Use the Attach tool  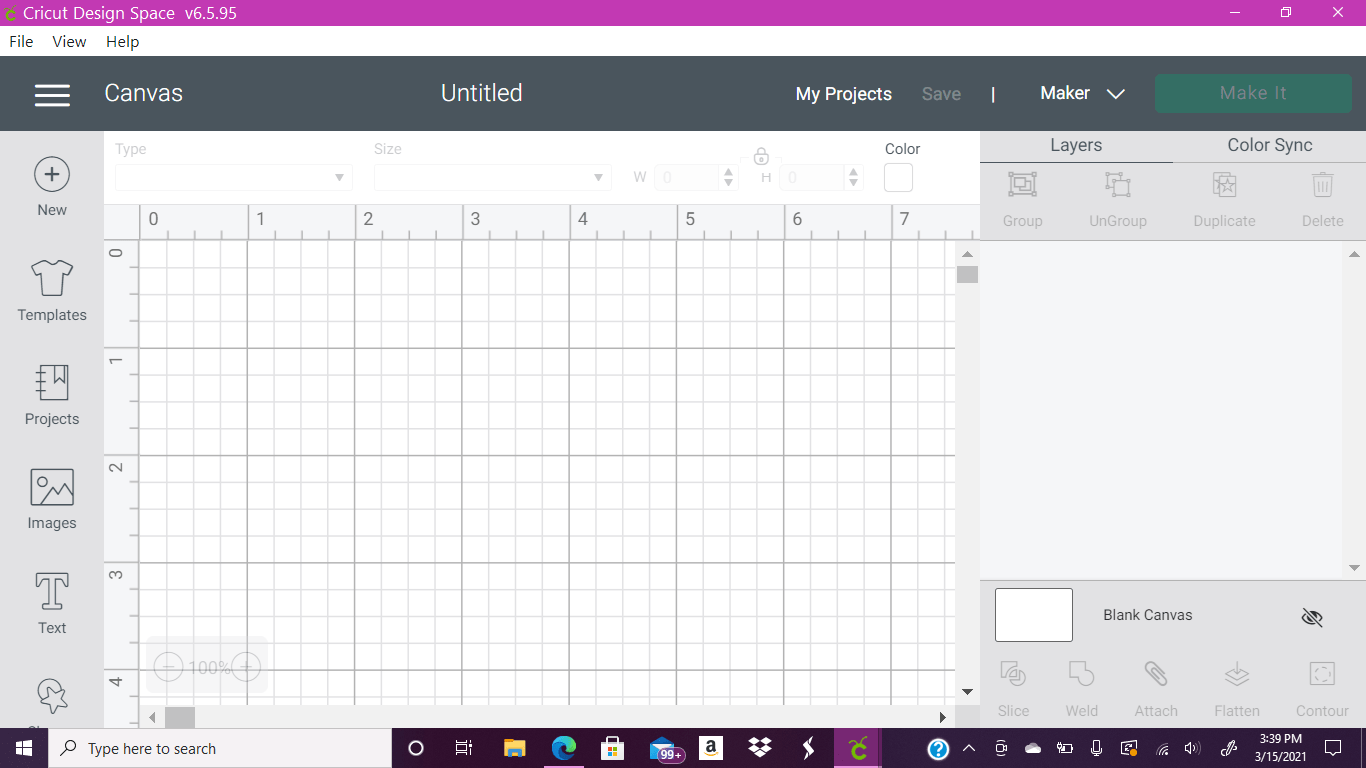point(1156,687)
